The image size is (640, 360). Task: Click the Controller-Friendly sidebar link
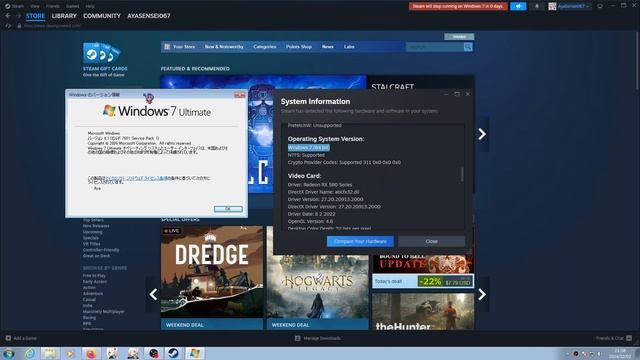coord(101,250)
